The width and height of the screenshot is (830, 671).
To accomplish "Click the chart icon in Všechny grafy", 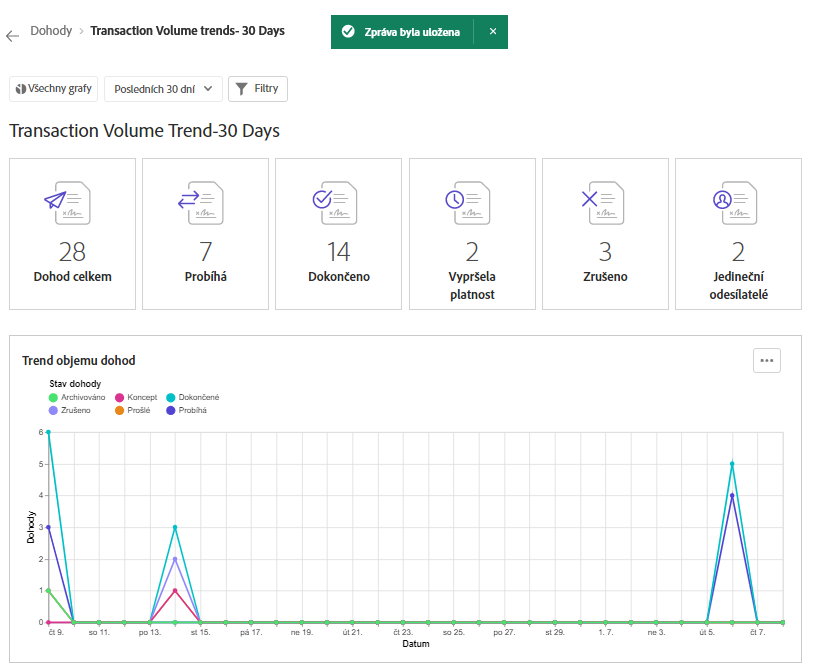I will (21, 89).
